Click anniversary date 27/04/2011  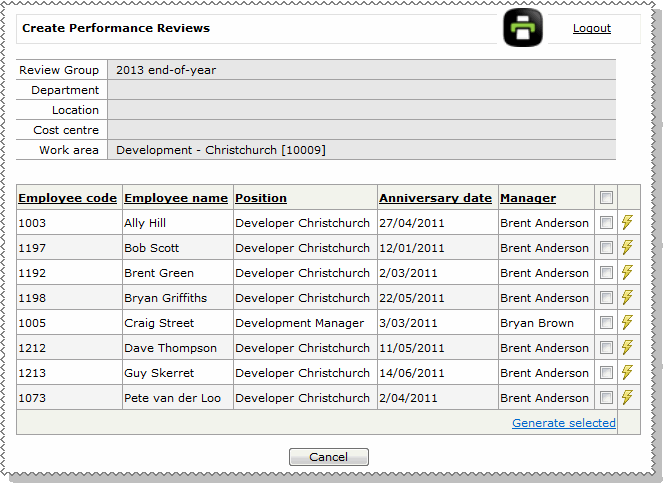coord(412,223)
